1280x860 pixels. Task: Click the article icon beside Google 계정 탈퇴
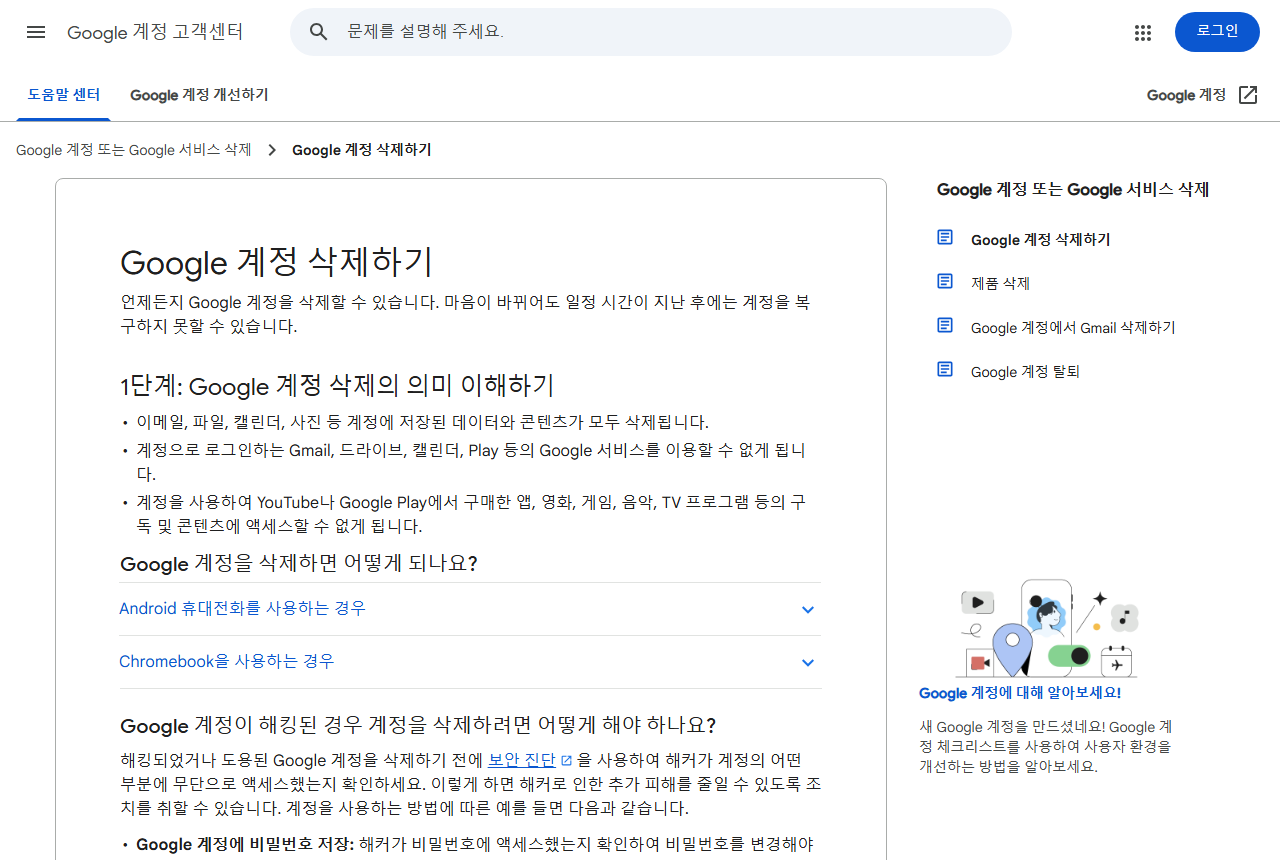click(x=945, y=370)
